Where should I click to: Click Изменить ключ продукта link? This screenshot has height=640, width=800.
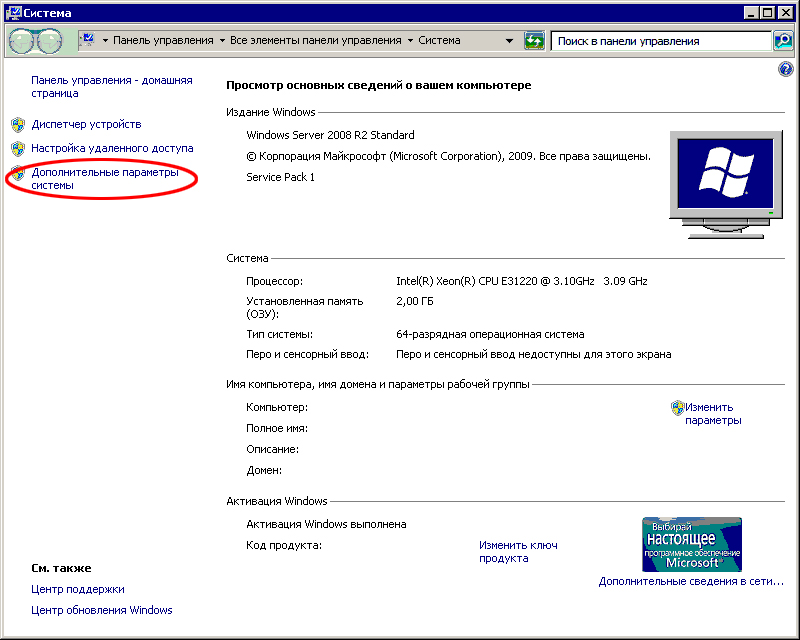pyautogui.click(x=518, y=552)
